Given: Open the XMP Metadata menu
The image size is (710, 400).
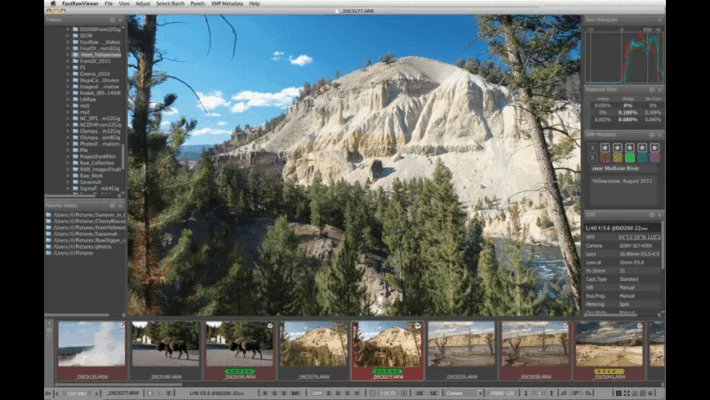Looking at the screenshot, I should pos(227,4).
